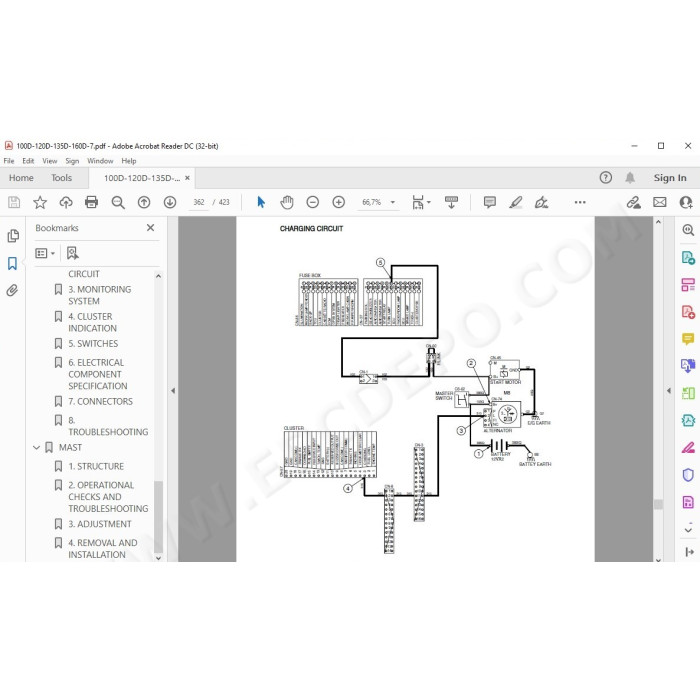Select the arrow selection tool
Screen dimensions: 700x700
click(x=261, y=202)
